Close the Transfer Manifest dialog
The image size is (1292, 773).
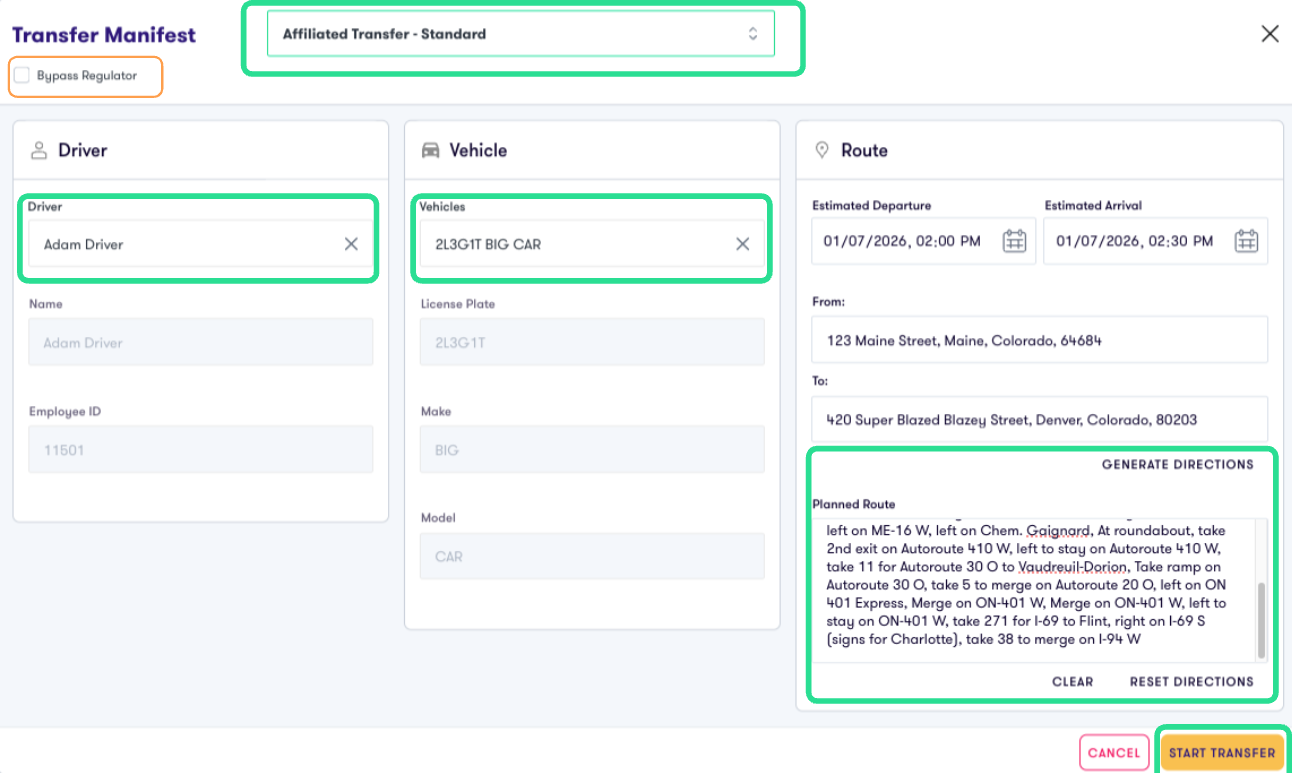point(1270,34)
